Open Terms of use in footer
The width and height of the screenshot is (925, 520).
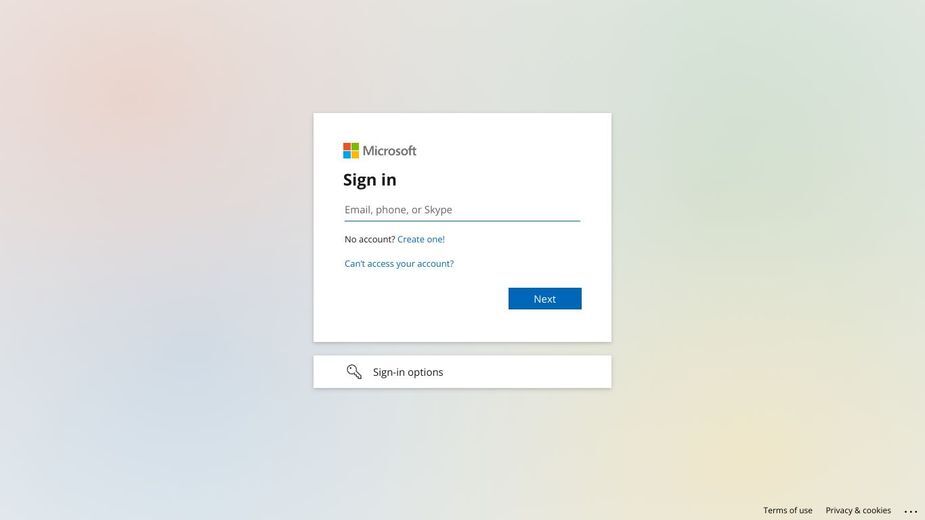pos(788,511)
